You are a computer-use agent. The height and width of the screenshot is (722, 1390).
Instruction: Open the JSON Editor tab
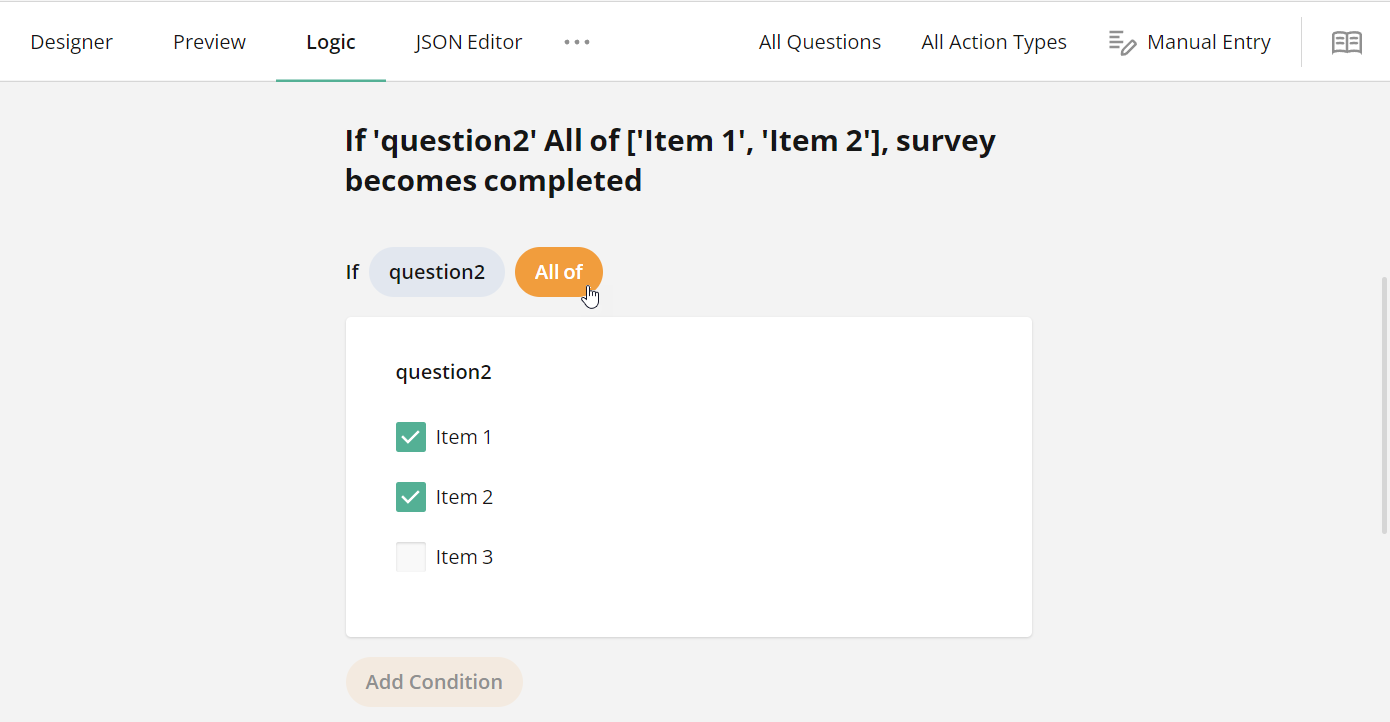pos(468,42)
